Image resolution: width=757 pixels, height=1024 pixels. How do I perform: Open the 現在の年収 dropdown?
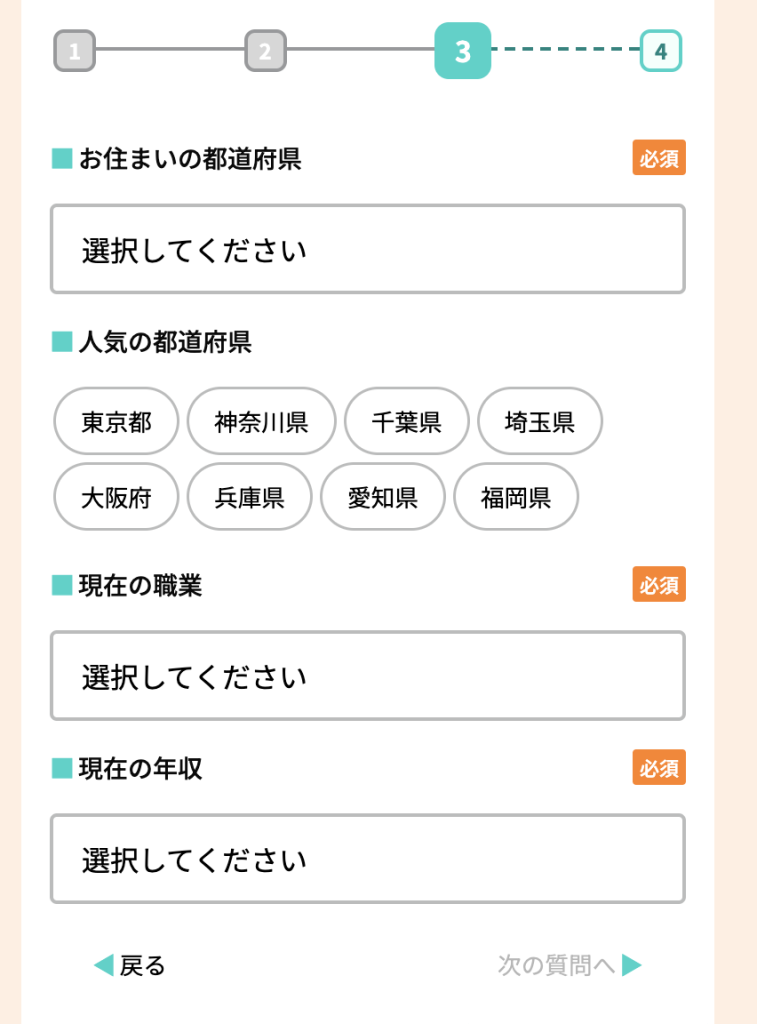click(367, 858)
